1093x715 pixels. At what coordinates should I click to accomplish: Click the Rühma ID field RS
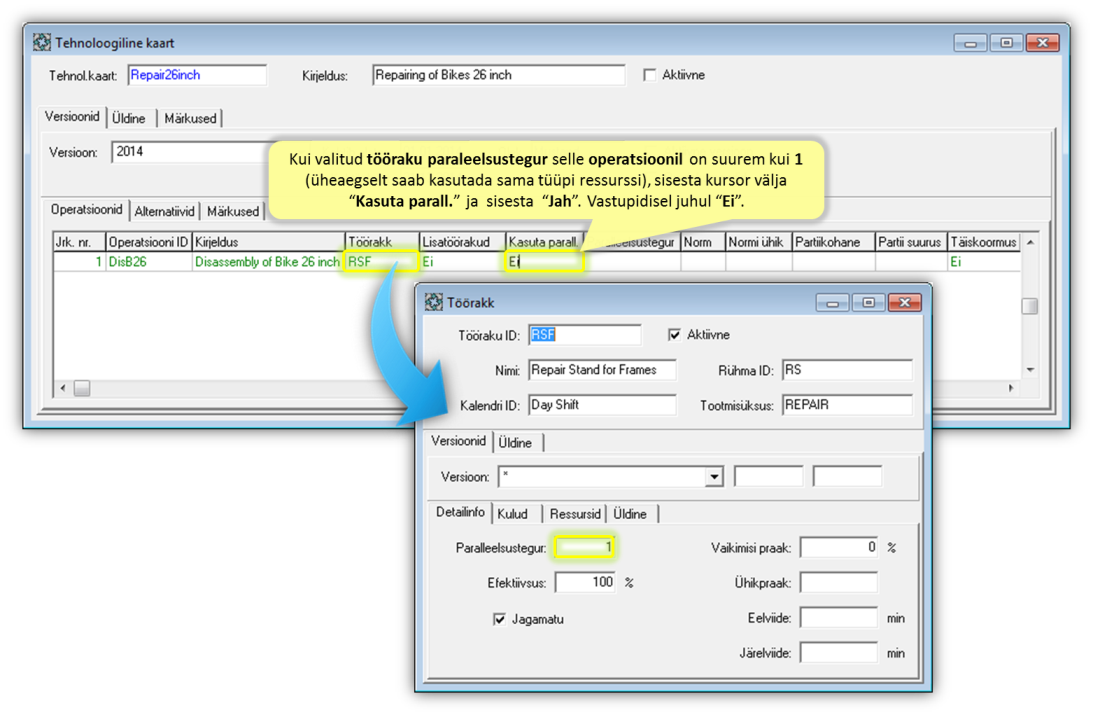pyautogui.click(x=847, y=370)
